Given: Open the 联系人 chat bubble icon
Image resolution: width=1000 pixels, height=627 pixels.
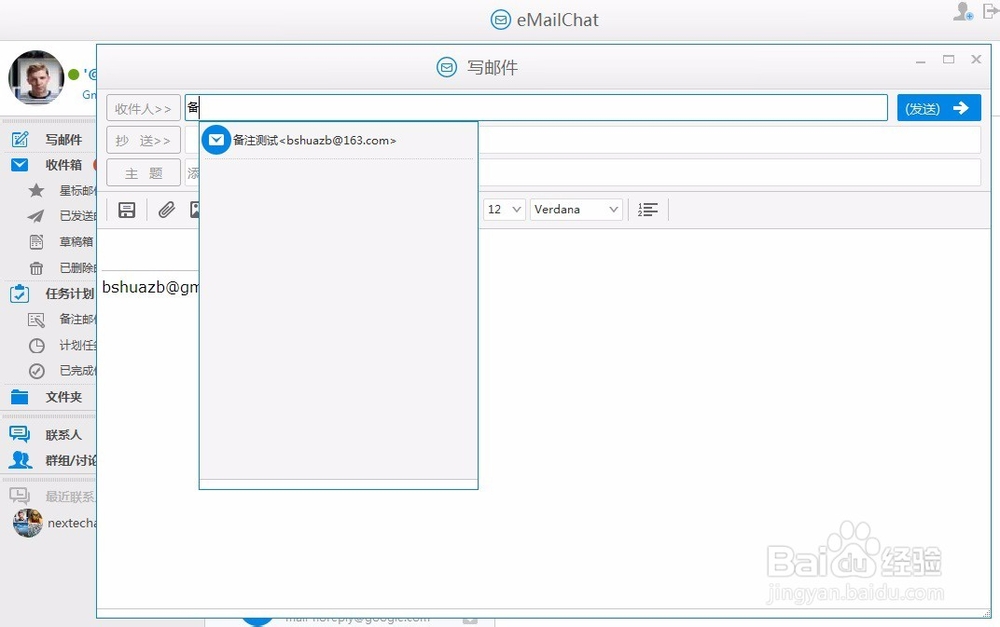Looking at the screenshot, I should pos(20,434).
